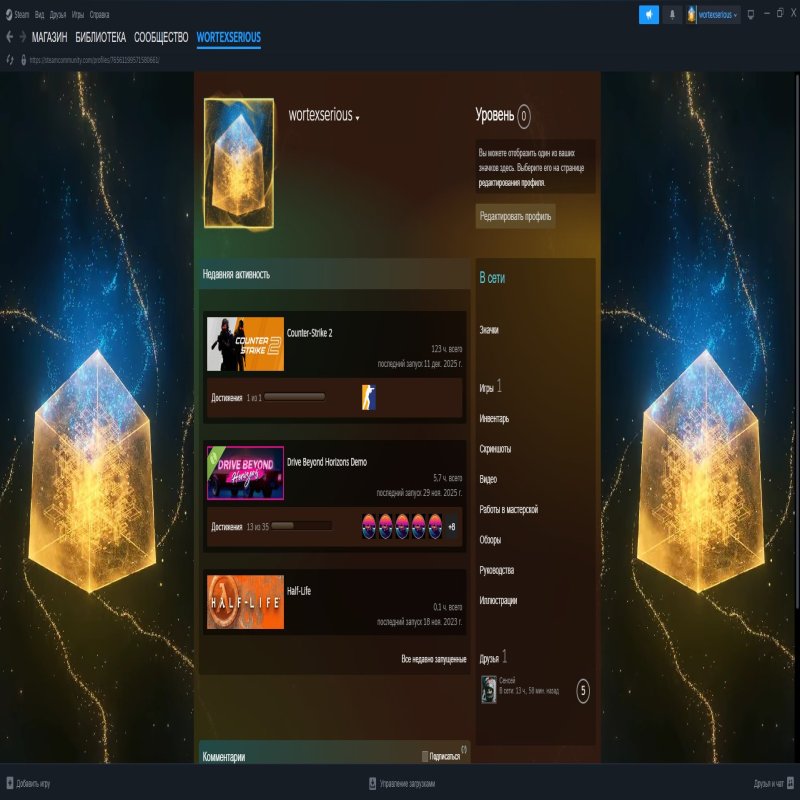The height and width of the screenshot is (800, 800).
Task: Open the Инвентарь link in the sidebar
Action: click(x=494, y=419)
